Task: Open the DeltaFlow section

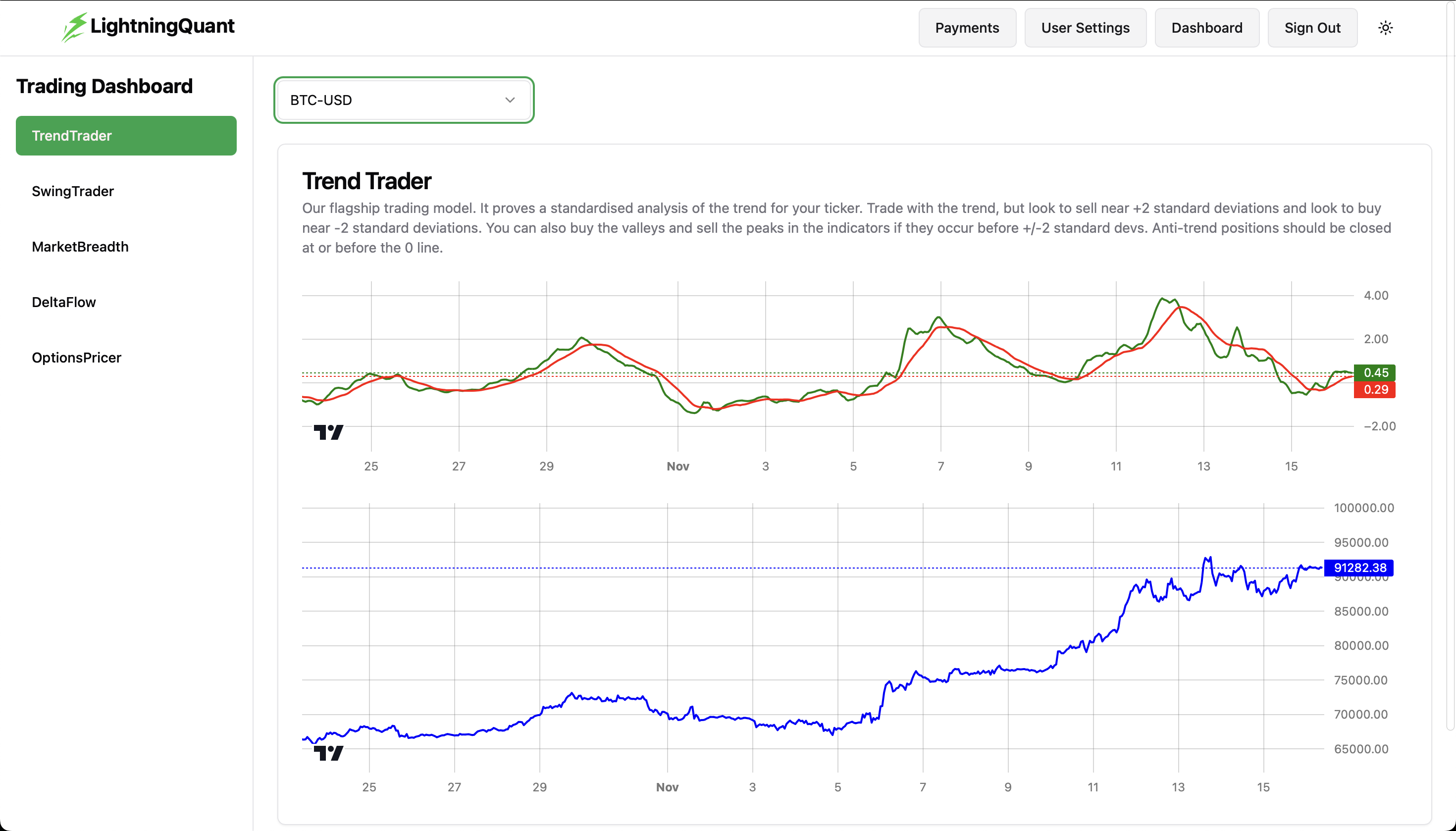Action: pyautogui.click(x=126, y=302)
